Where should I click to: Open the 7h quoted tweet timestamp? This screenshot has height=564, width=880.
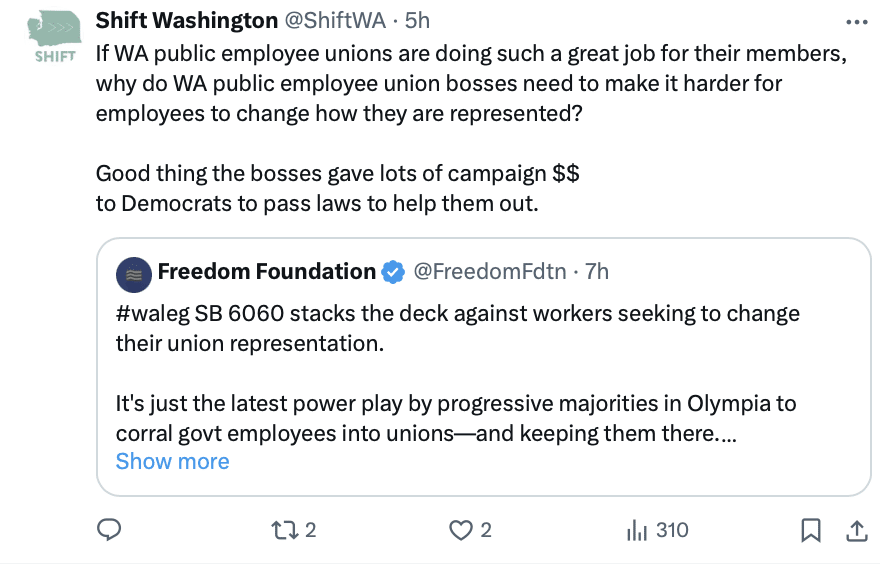[x=596, y=271]
